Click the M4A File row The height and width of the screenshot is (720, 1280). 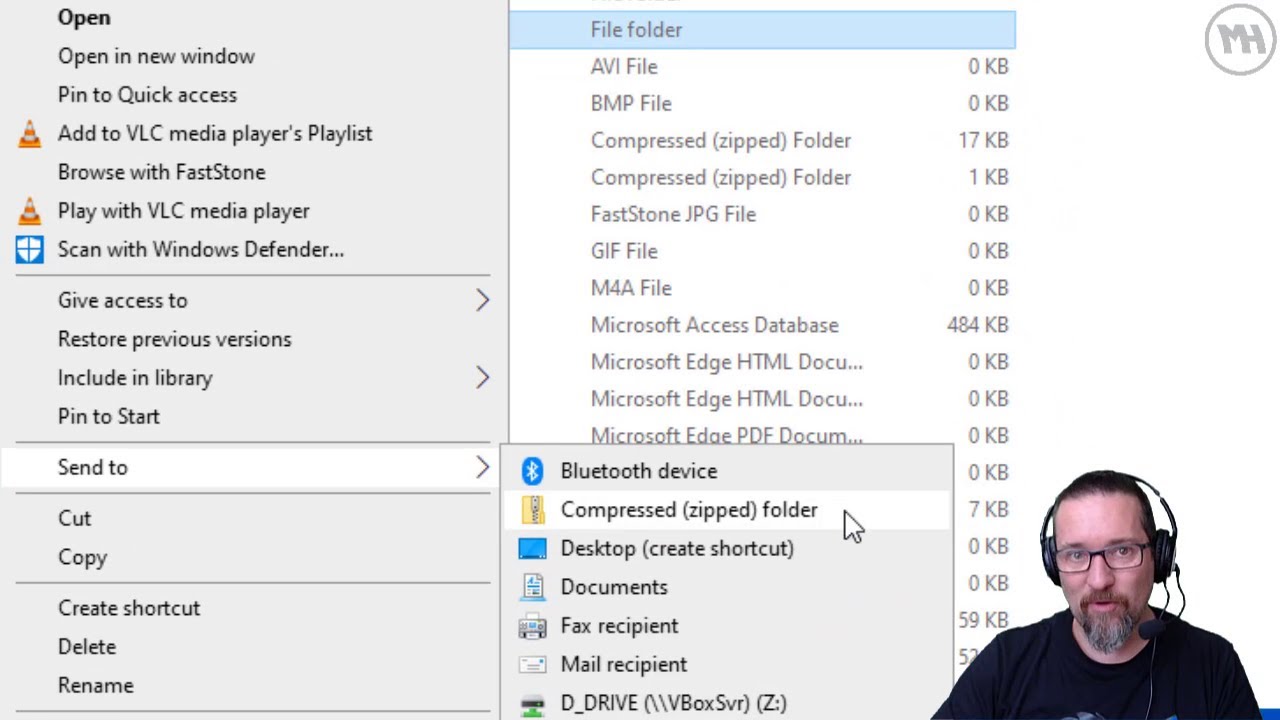tap(762, 289)
